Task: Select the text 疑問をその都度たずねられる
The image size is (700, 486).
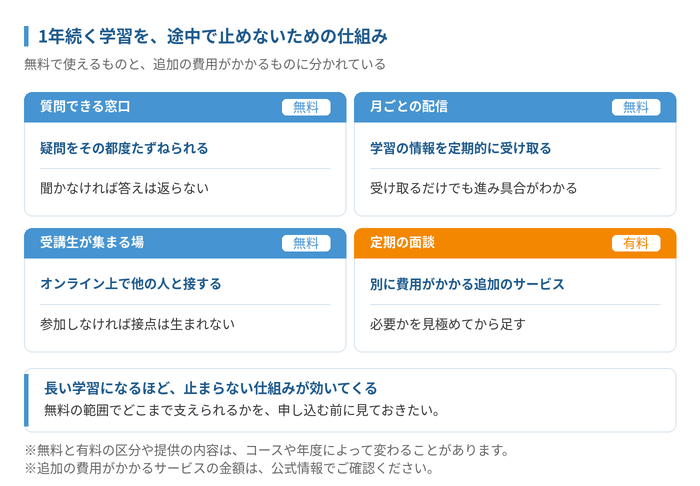Action: click(124, 148)
